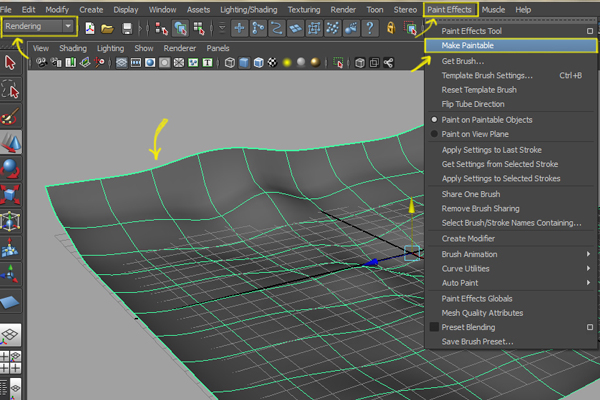This screenshot has height=400, width=600.
Task: Choose Paint Effects Globals
Action: click(512, 299)
